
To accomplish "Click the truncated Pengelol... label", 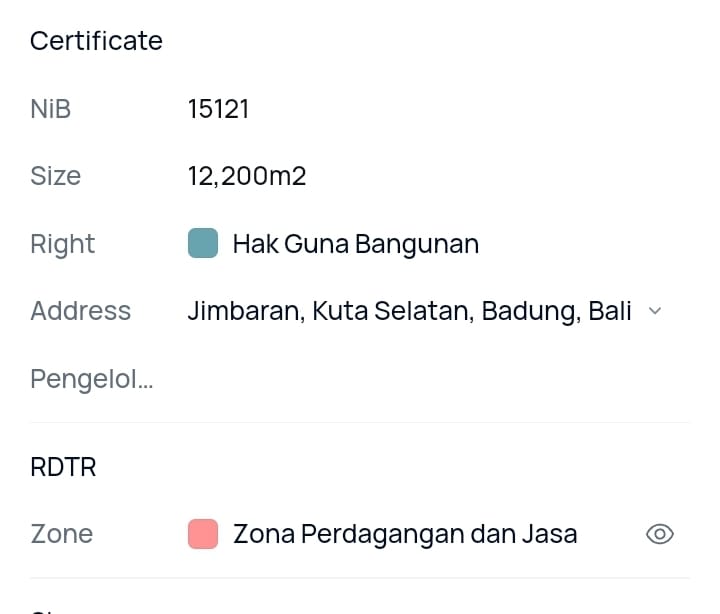I will [x=92, y=379].
